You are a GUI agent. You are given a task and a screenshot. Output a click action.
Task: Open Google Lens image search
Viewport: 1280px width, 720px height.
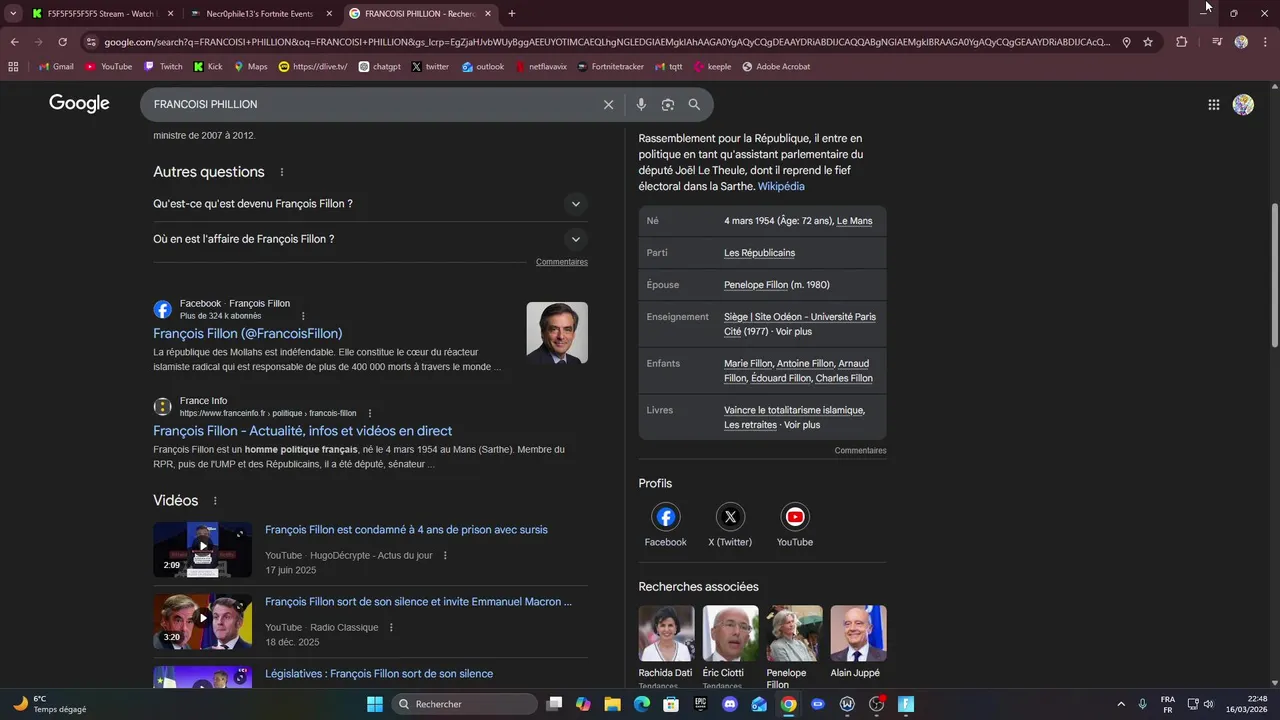pos(668,104)
